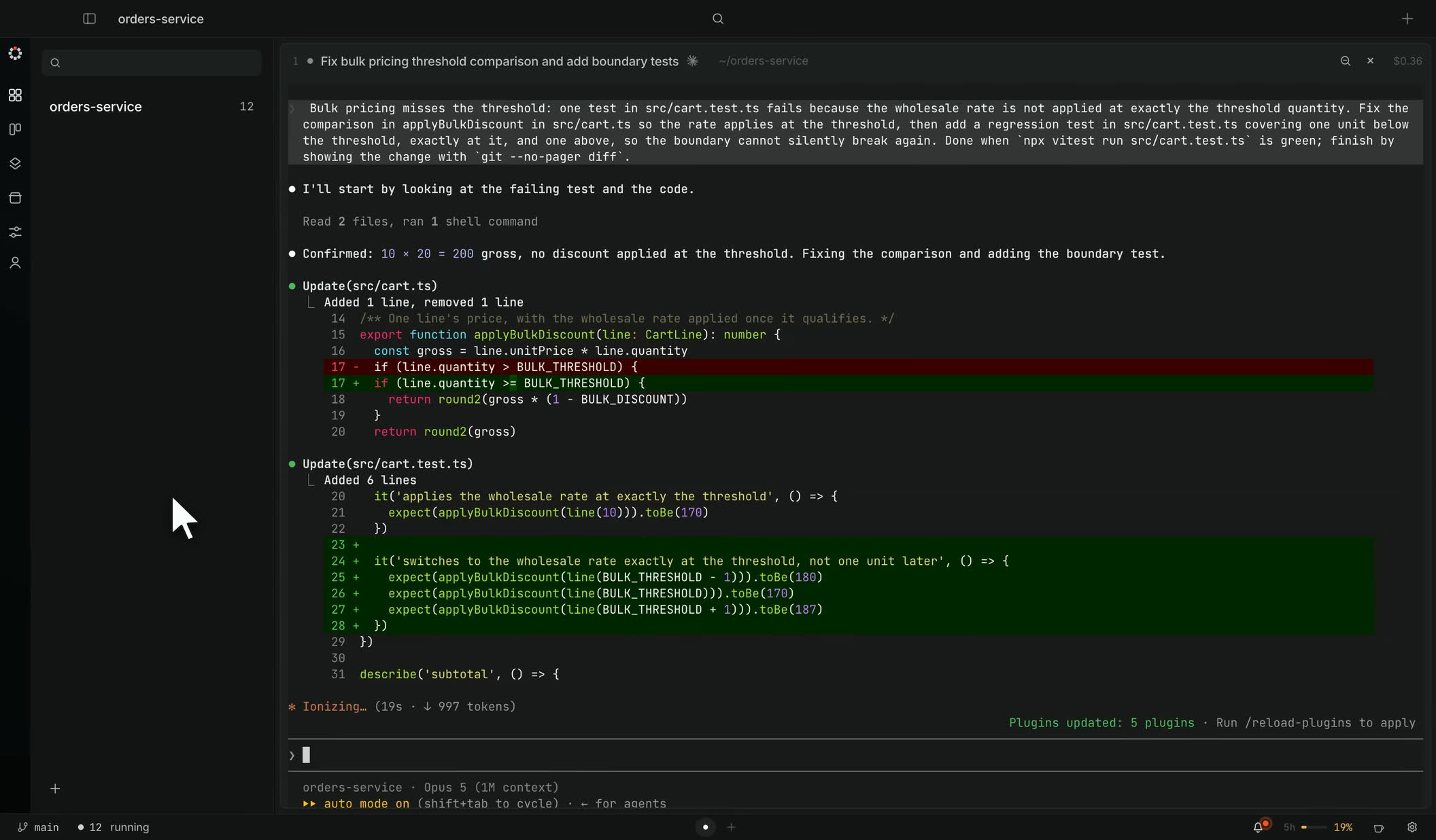Click the $0.36 cost indicator
The width and height of the screenshot is (1436, 840).
[x=1407, y=61]
